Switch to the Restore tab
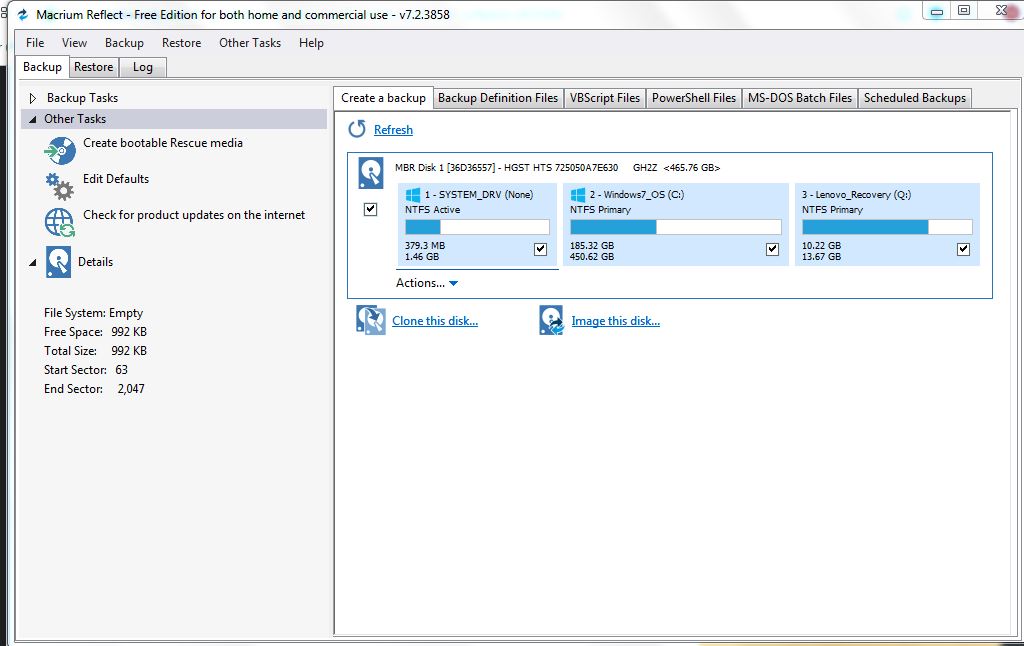 [93, 67]
